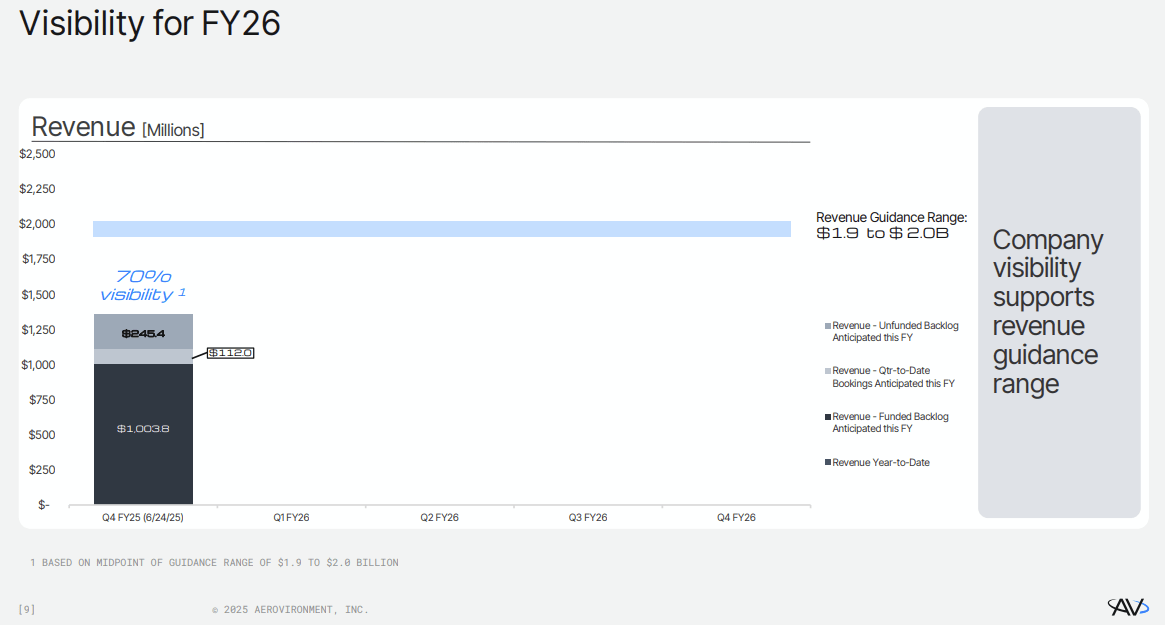
Task: Click the "Company visibility supports" side panel
Action: (1058, 311)
